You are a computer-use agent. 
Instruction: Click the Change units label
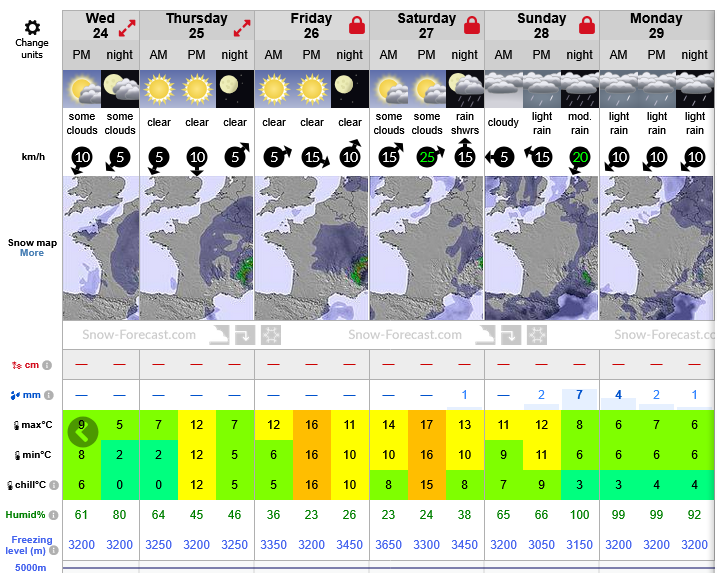(x=32, y=48)
